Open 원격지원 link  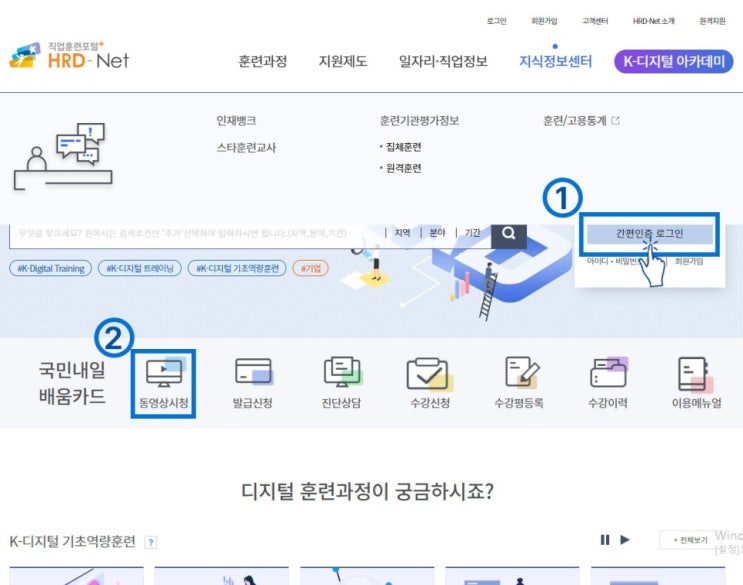712,21
